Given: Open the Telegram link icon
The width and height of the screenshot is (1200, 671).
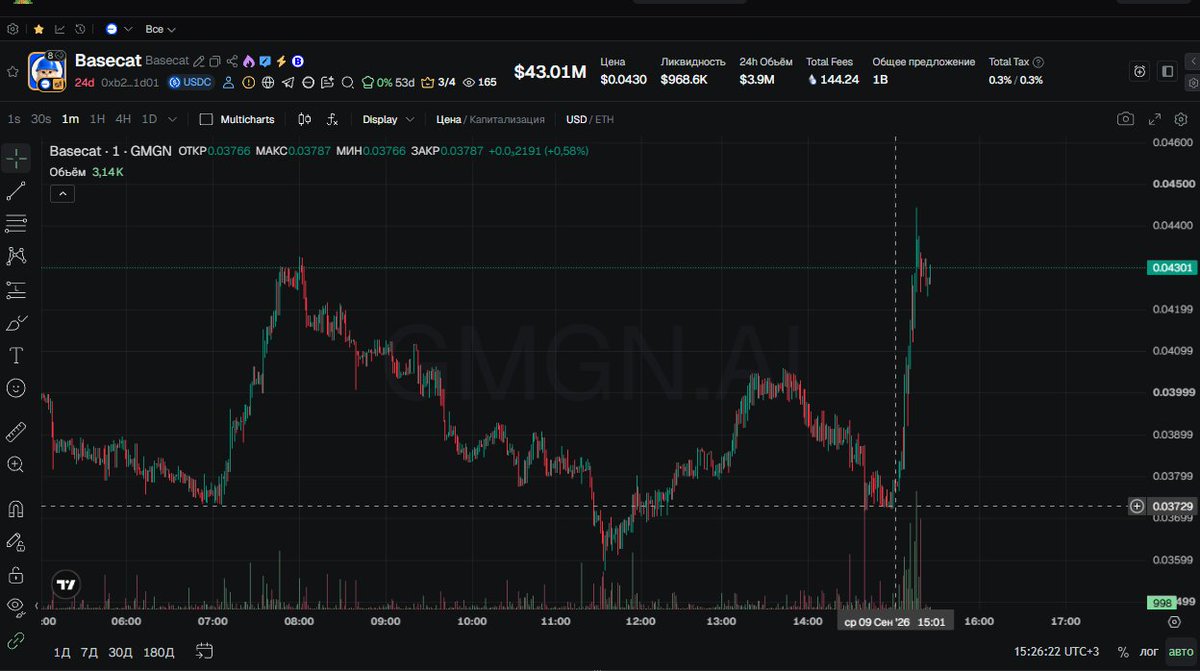Looking at the screenshot, I should 288,83.
